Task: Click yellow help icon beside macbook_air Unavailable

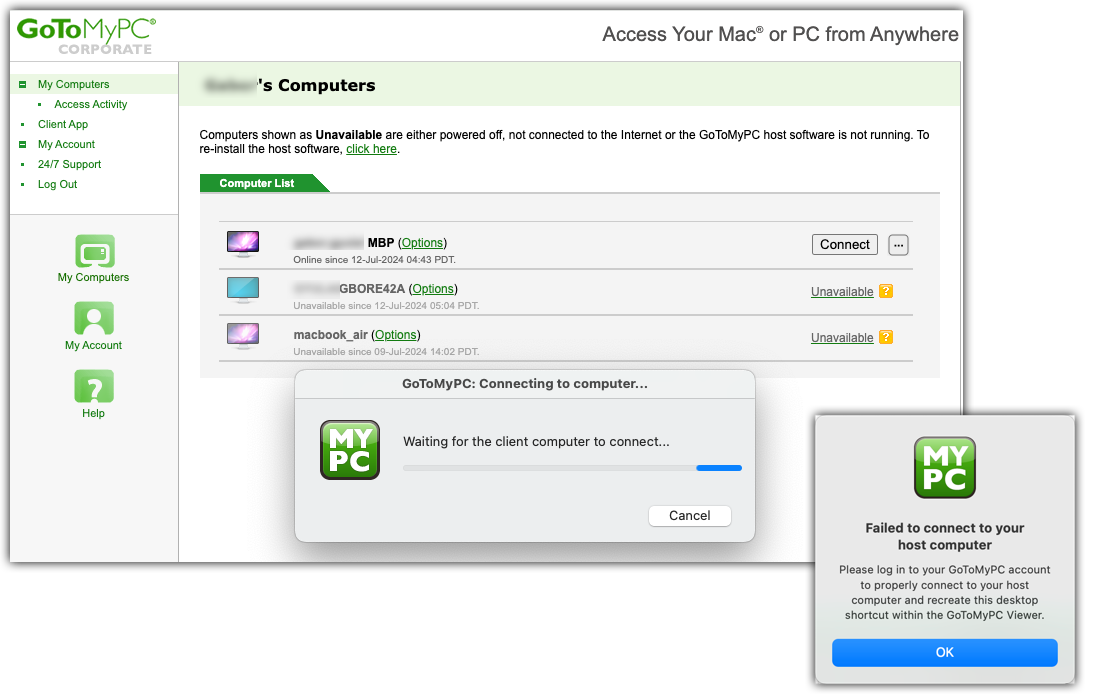Action: 886,338
